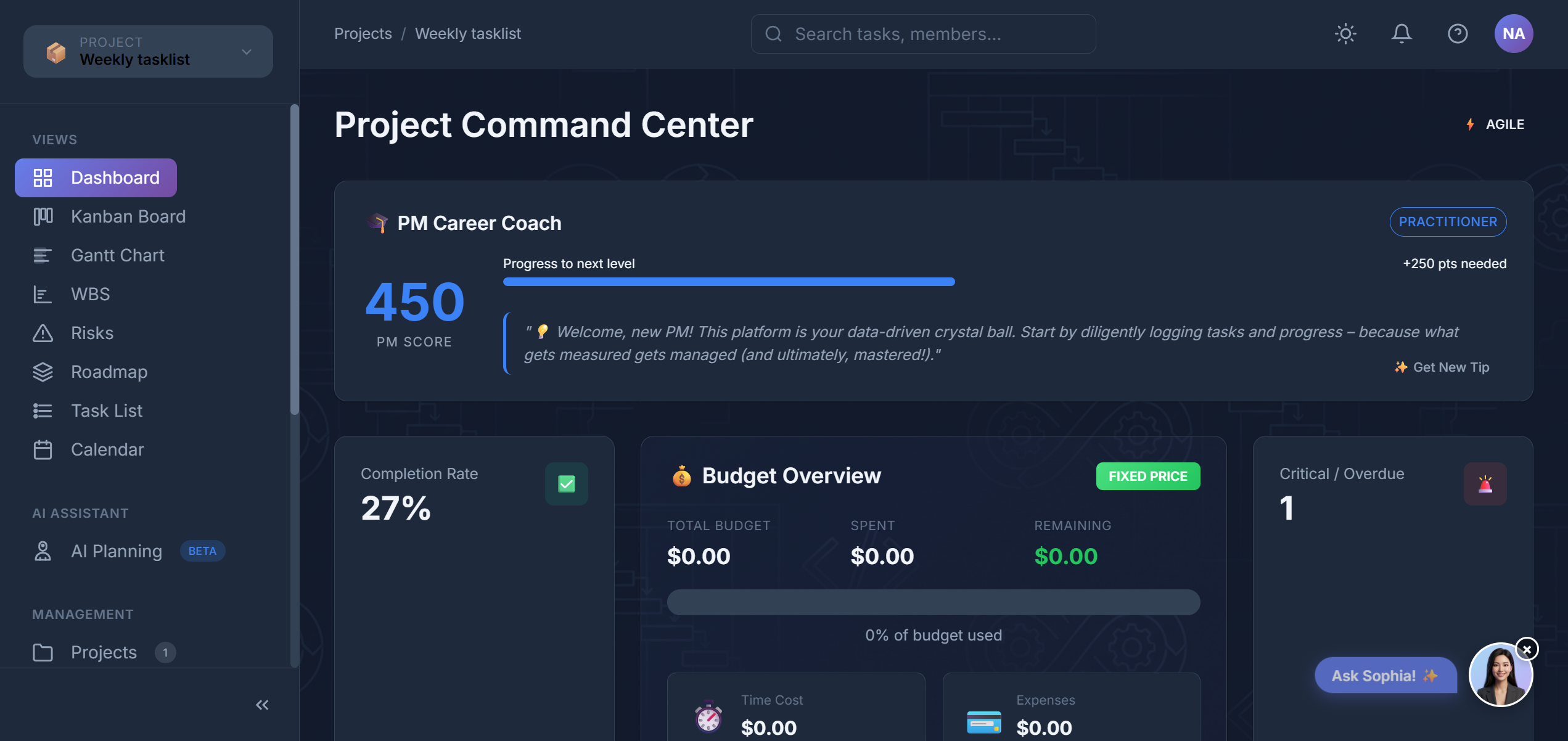Select Gantt Chart in the sidebar

117,255
